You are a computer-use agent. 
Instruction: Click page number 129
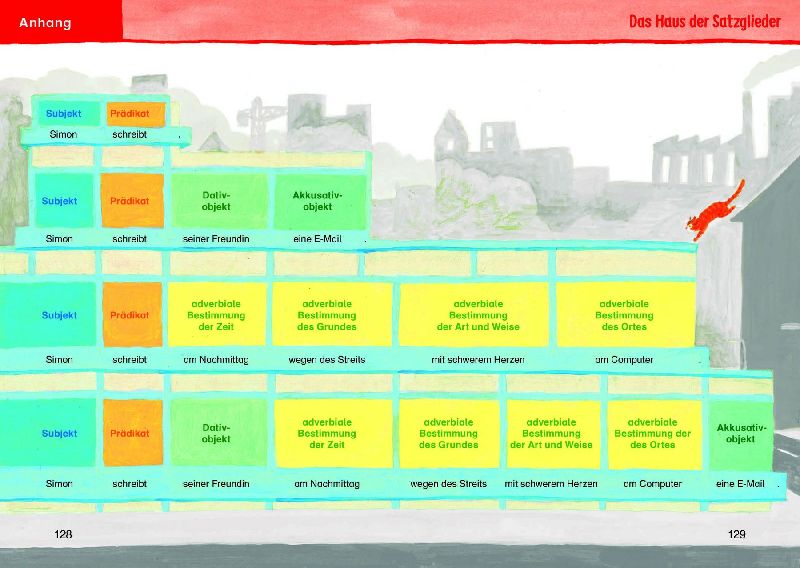[737, 534]
